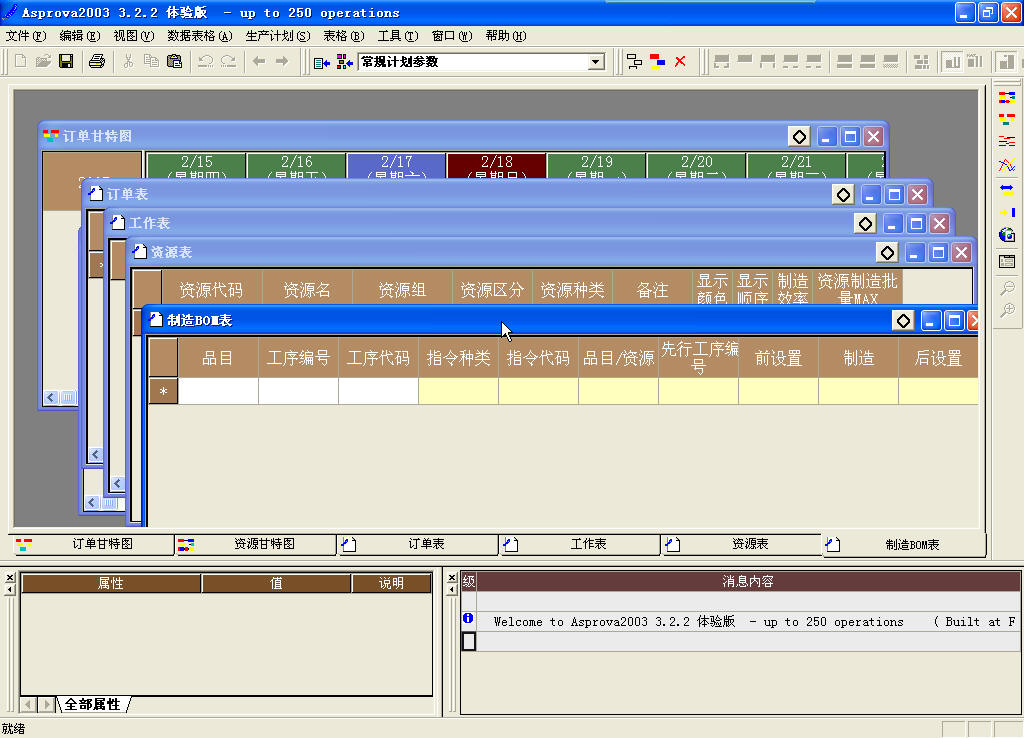
Task: Select the 全部属性 tab in property panel
Action: (x=93, y=704)
